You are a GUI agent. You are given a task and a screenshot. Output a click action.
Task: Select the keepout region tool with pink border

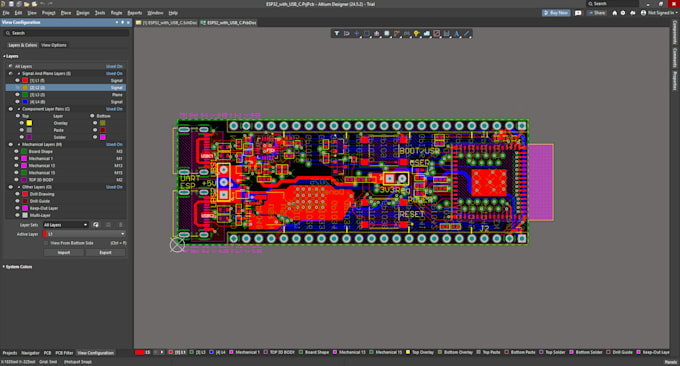(437, 33)
